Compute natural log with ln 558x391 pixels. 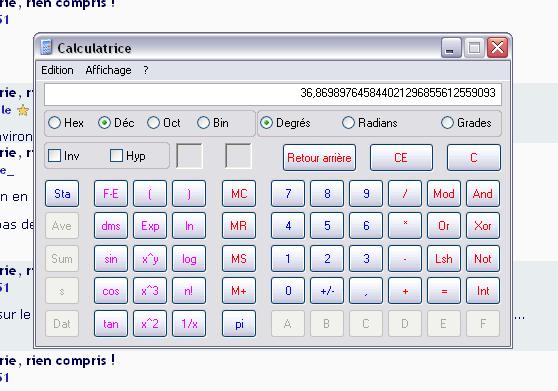click(189, 226)
